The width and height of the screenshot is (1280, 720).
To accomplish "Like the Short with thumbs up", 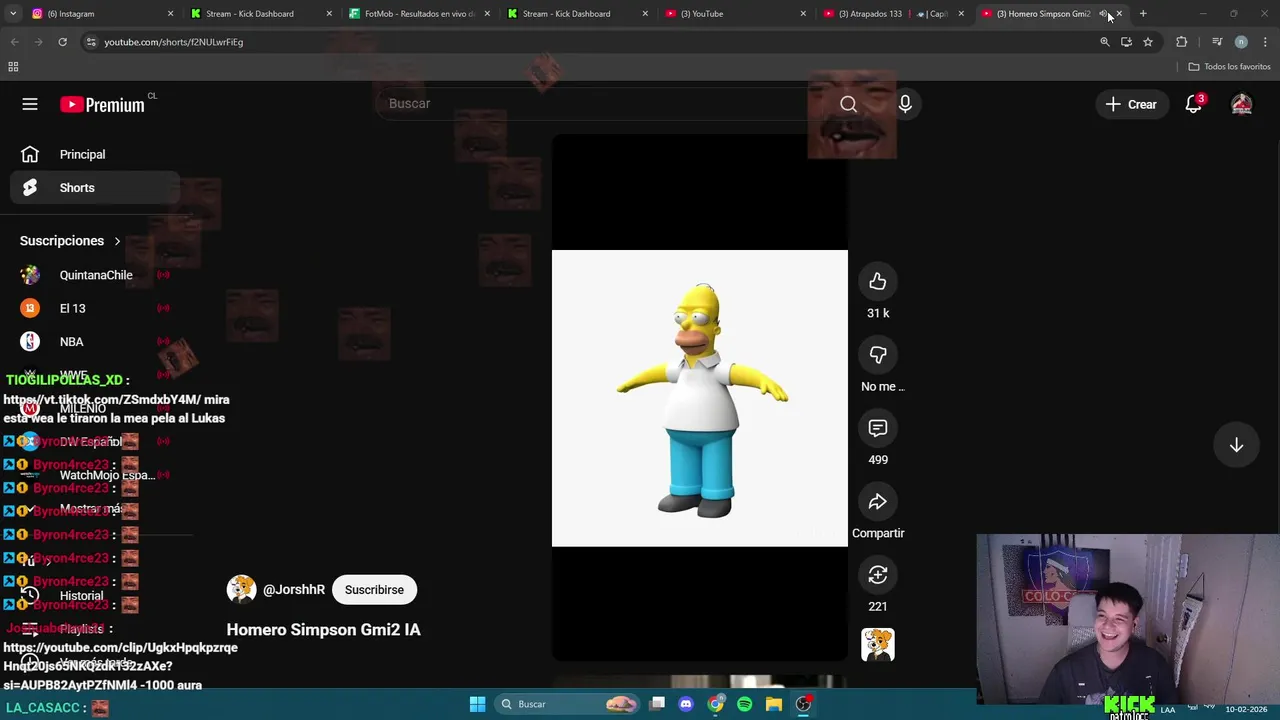I will pos(877,282).
